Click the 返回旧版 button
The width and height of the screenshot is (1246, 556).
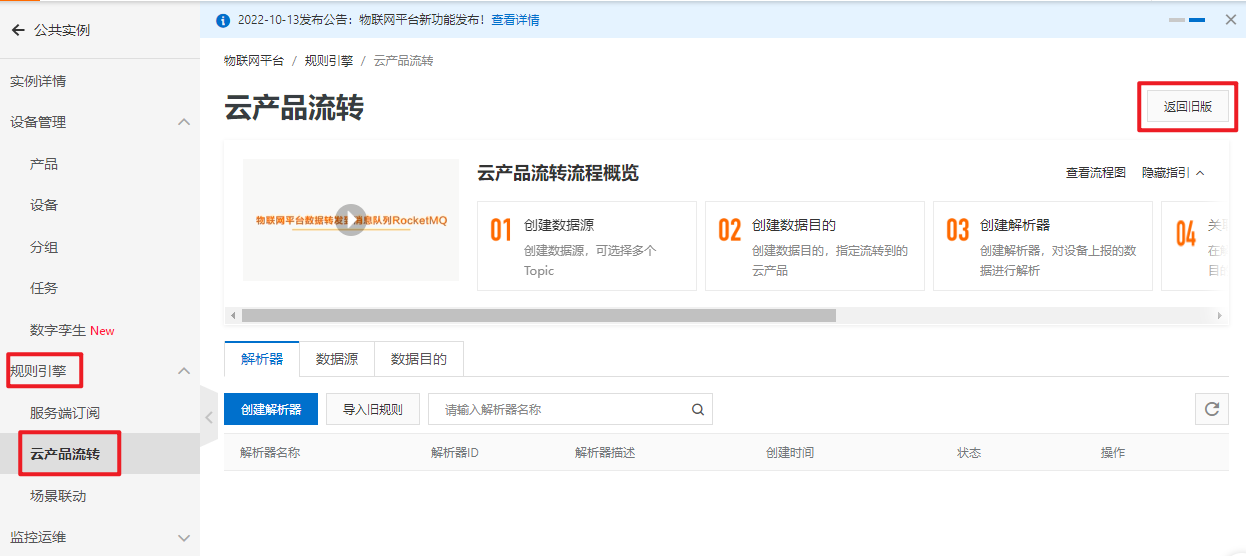(1188, 107)
